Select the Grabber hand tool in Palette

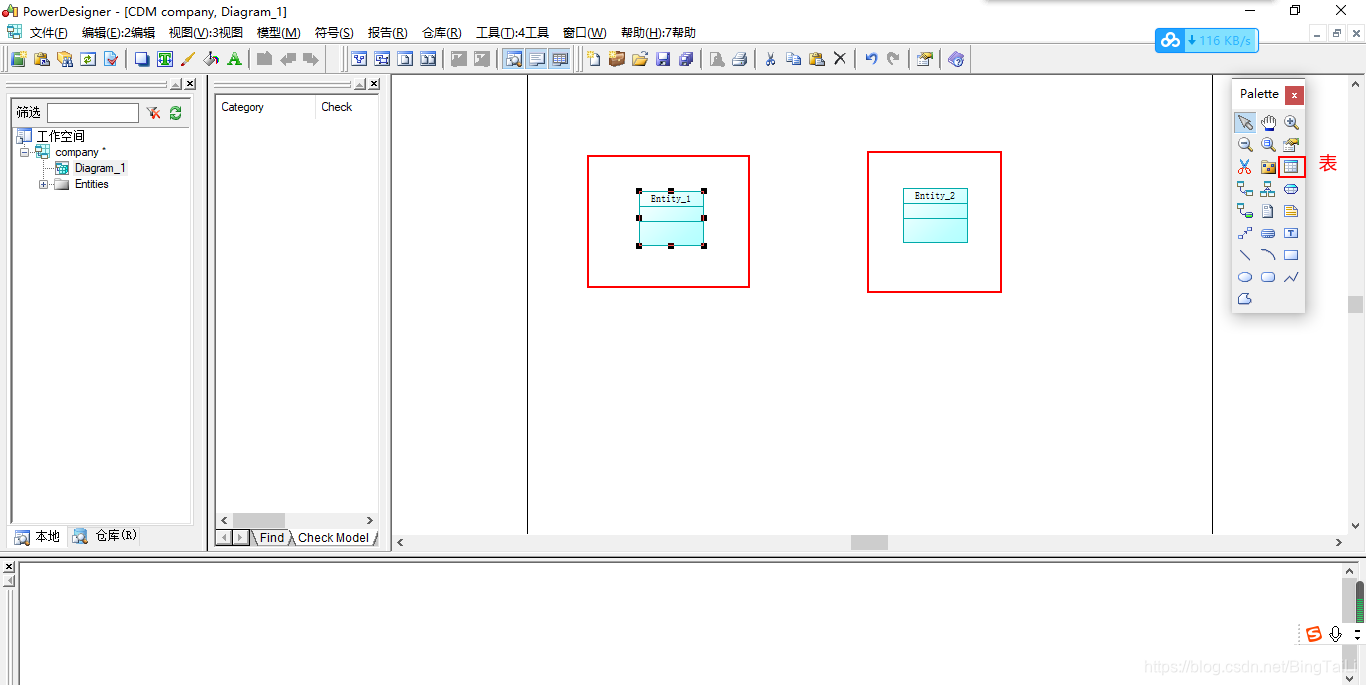[x=1268, y=123]
